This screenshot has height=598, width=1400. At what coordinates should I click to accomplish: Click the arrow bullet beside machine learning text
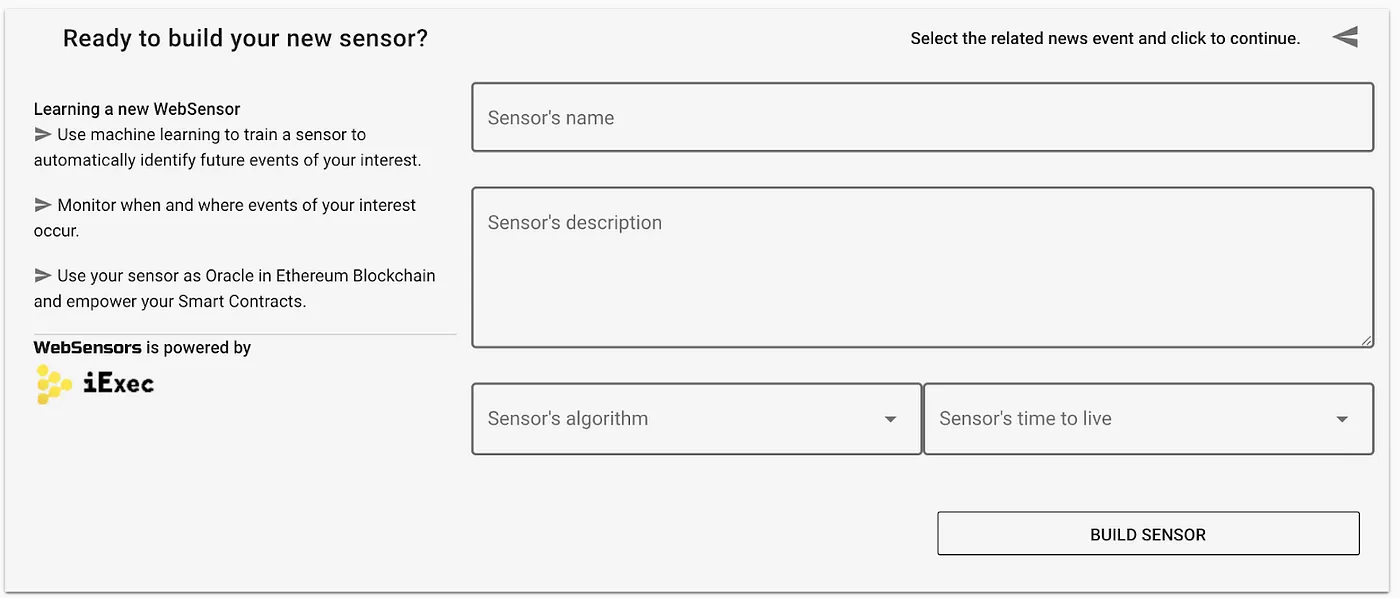point(43,134)
